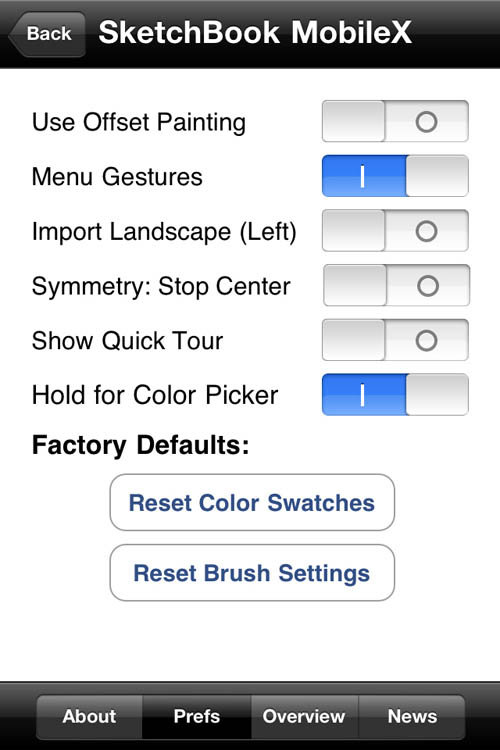Viewport: 500px width, 750px height.
Task: Switch to the Overview tab
Action: click(x=304, y=717)
